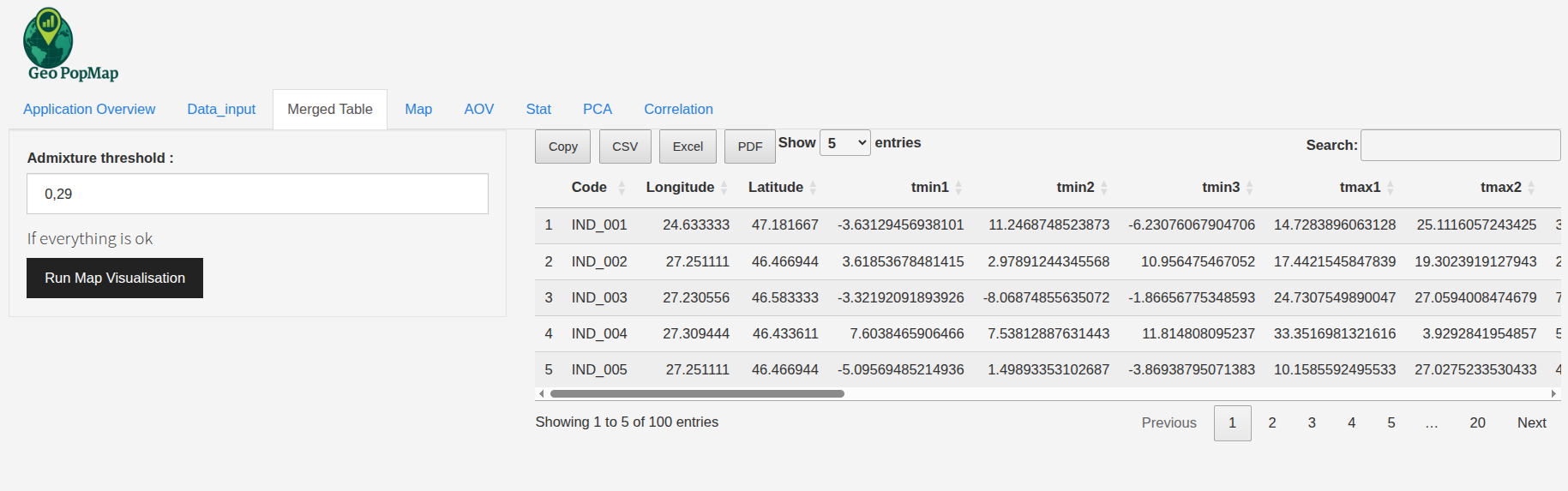Sort table by tmin1 column arrows

point(958,188)
